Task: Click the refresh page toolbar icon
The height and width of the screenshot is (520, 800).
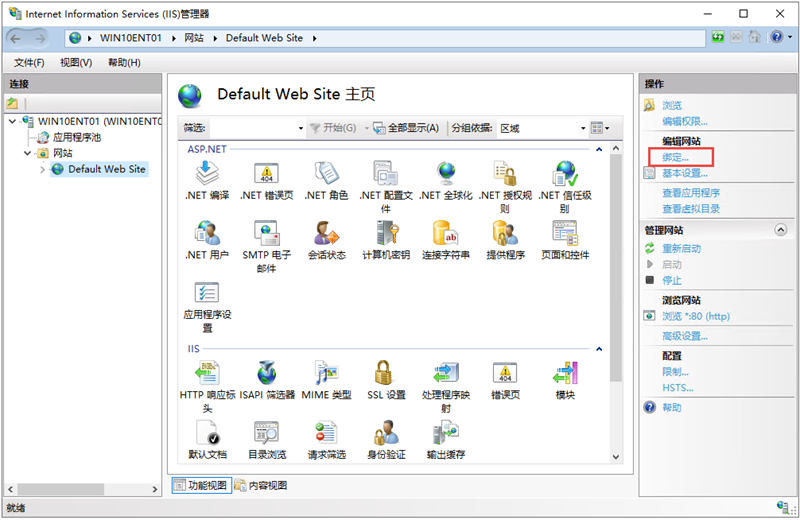Action: (x=718, y=37)
